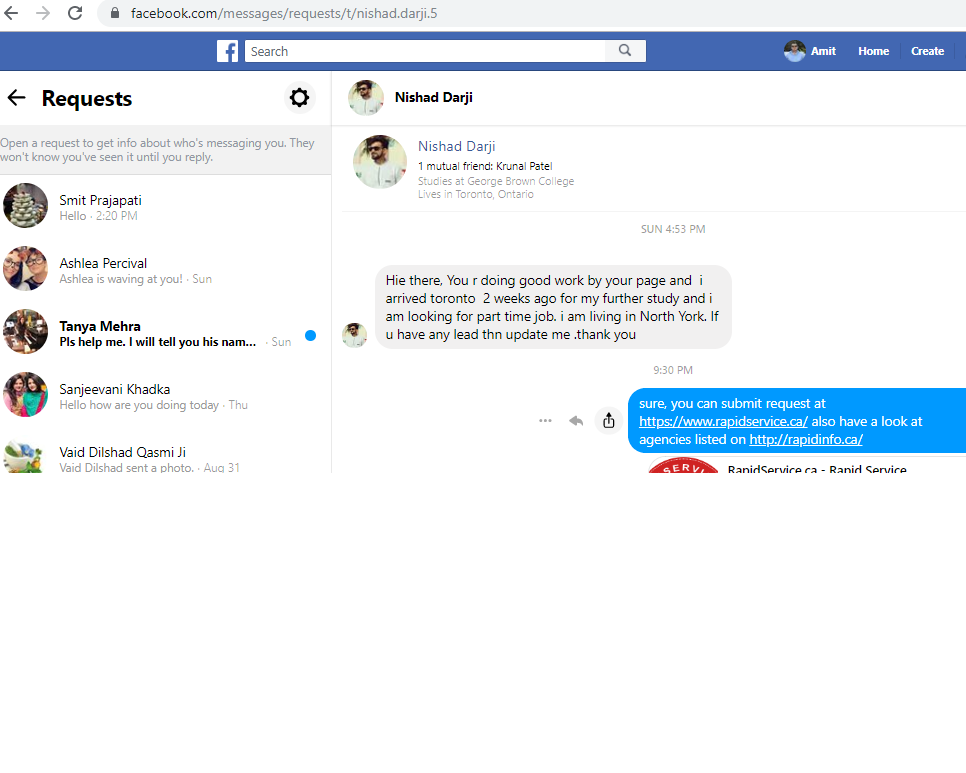Type in the Facebook search field
The width and height of the screenshot is (966, 773).
point(425,51)
